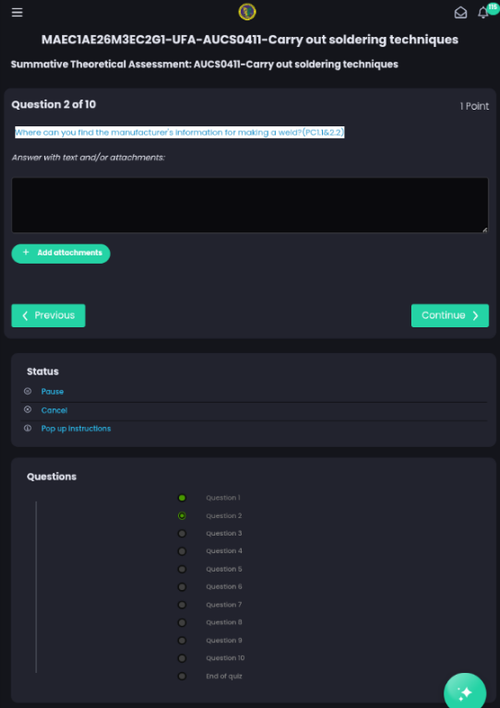Image resolution: width=500 pixels, height=708 pixels.
Task: Select the Question 1 status dot
Action: [x=182, y=498]
